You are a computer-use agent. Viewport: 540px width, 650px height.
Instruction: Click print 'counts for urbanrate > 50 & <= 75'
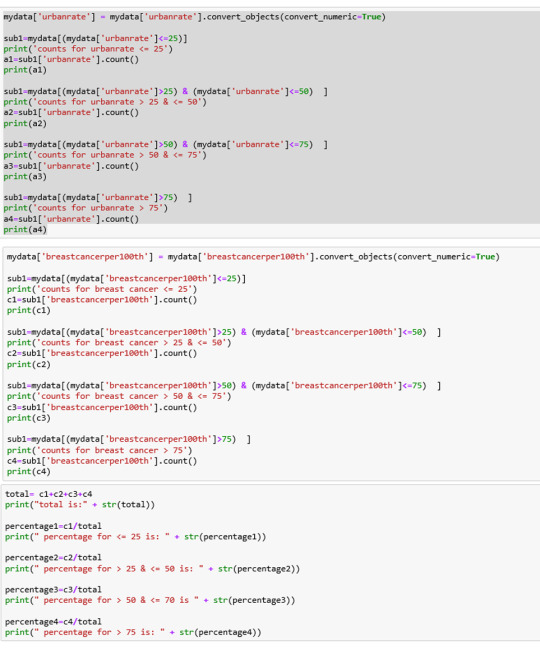105,155
